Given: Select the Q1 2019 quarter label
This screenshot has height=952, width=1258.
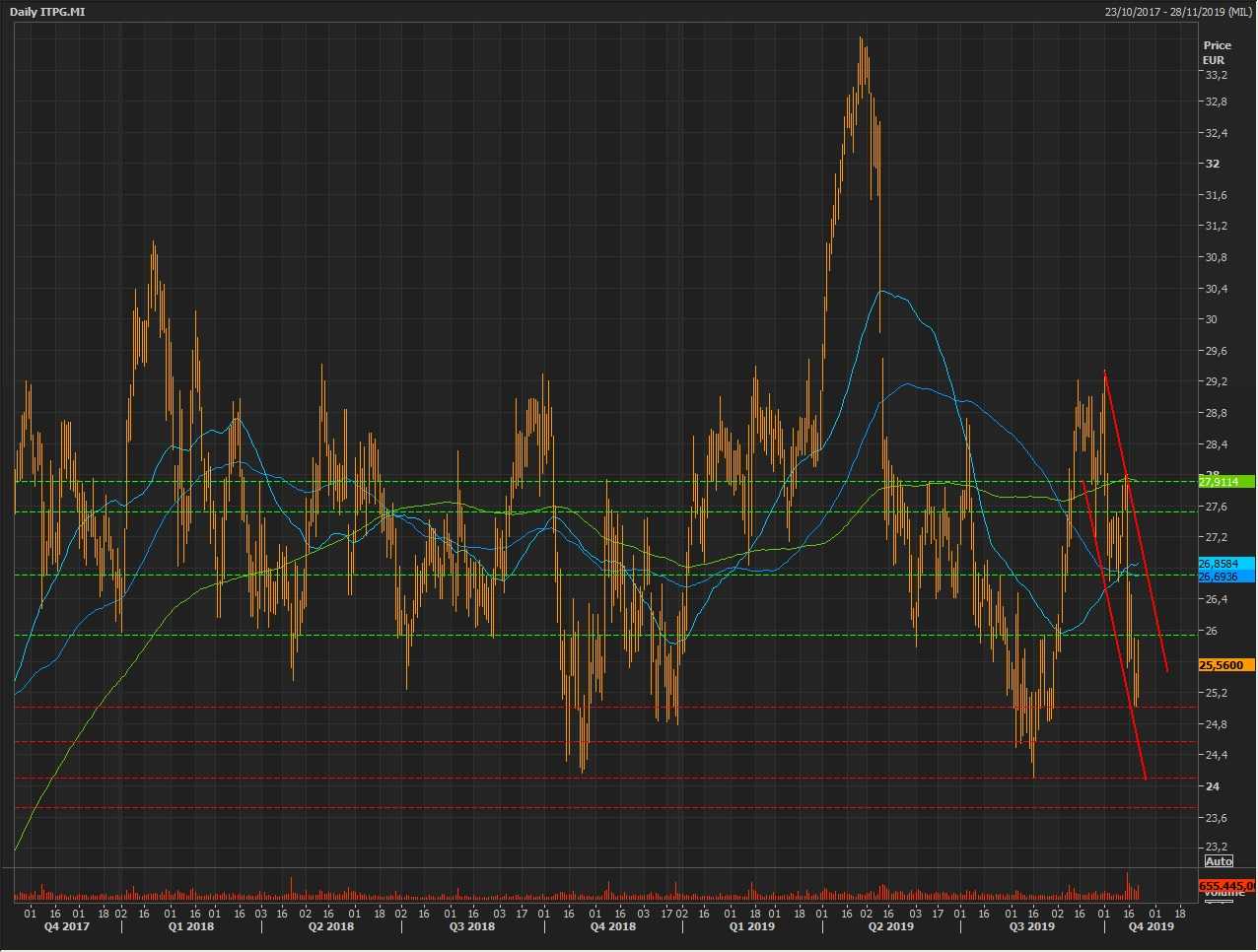Looking at the screenshot, I should tap(751, 926).
